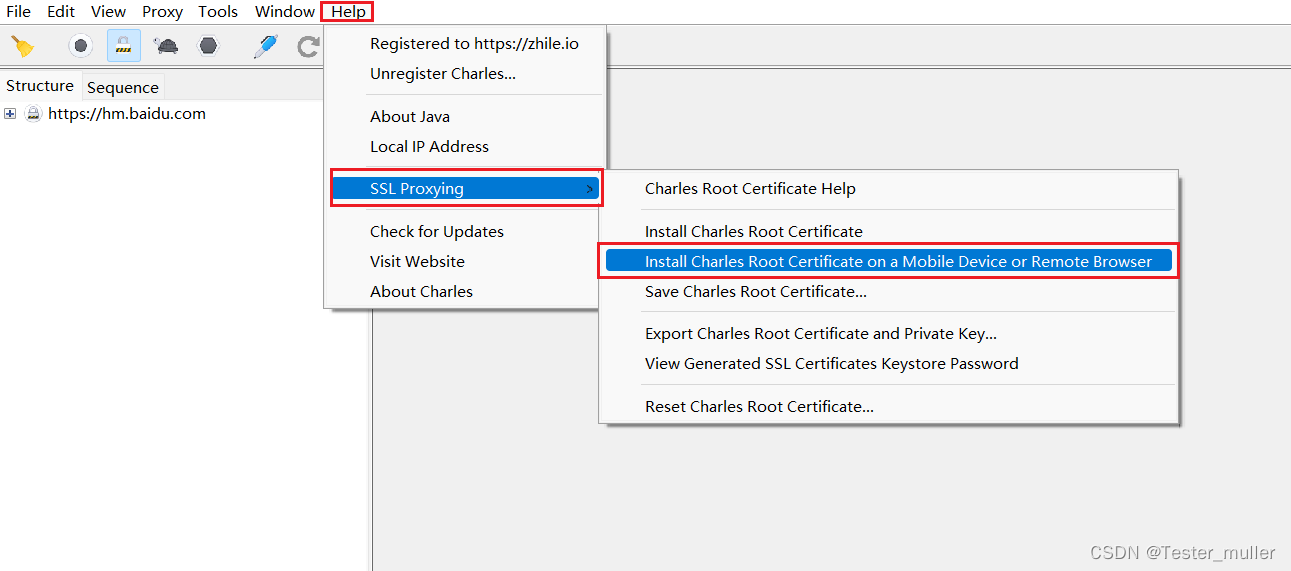Viewport: 1291px width, 571px height.
Task: Click the blue pen Compose icon
Action: (265, 46)
